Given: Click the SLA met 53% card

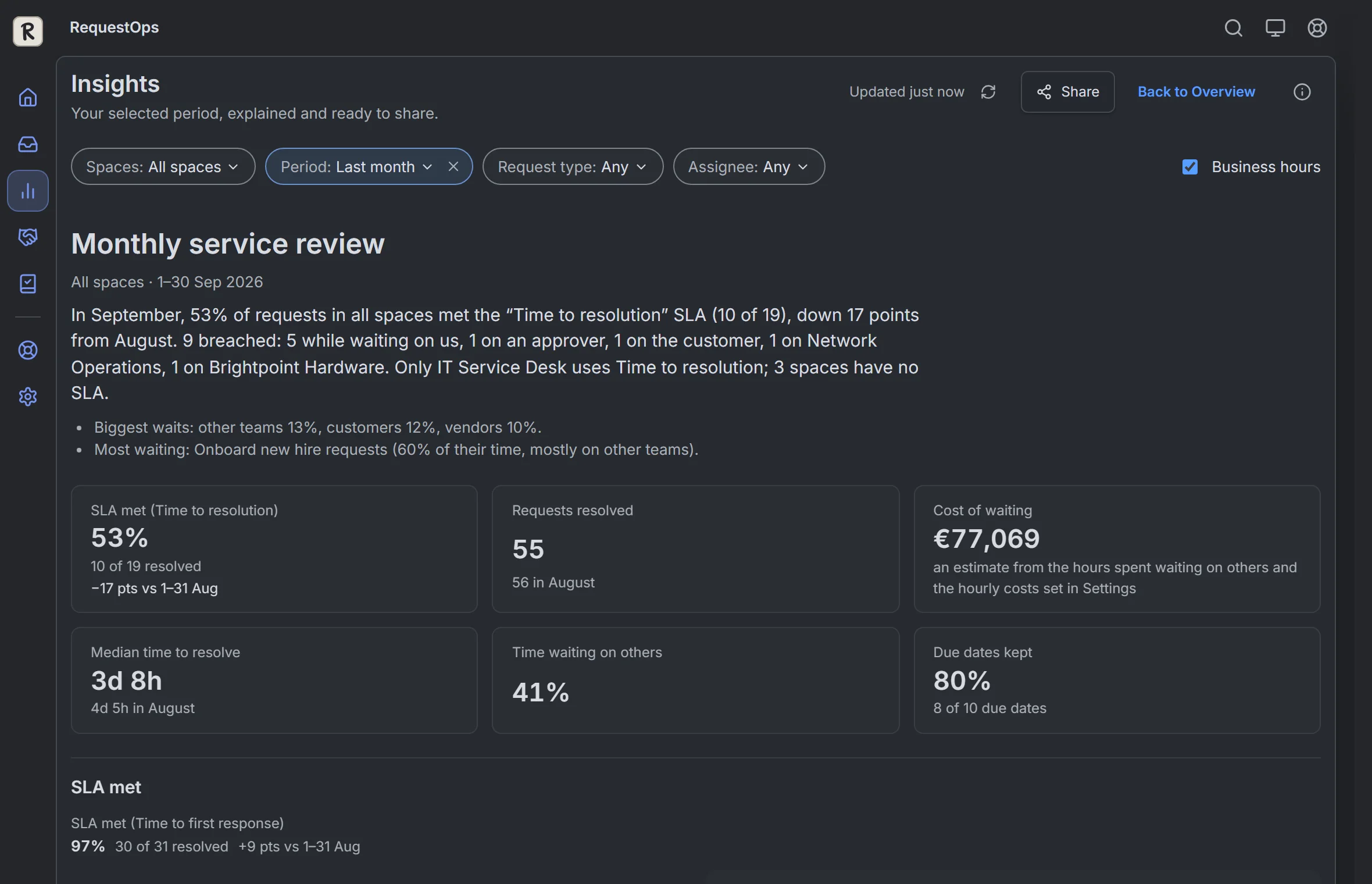Looking at the screenshot, I should click(274, 549).
